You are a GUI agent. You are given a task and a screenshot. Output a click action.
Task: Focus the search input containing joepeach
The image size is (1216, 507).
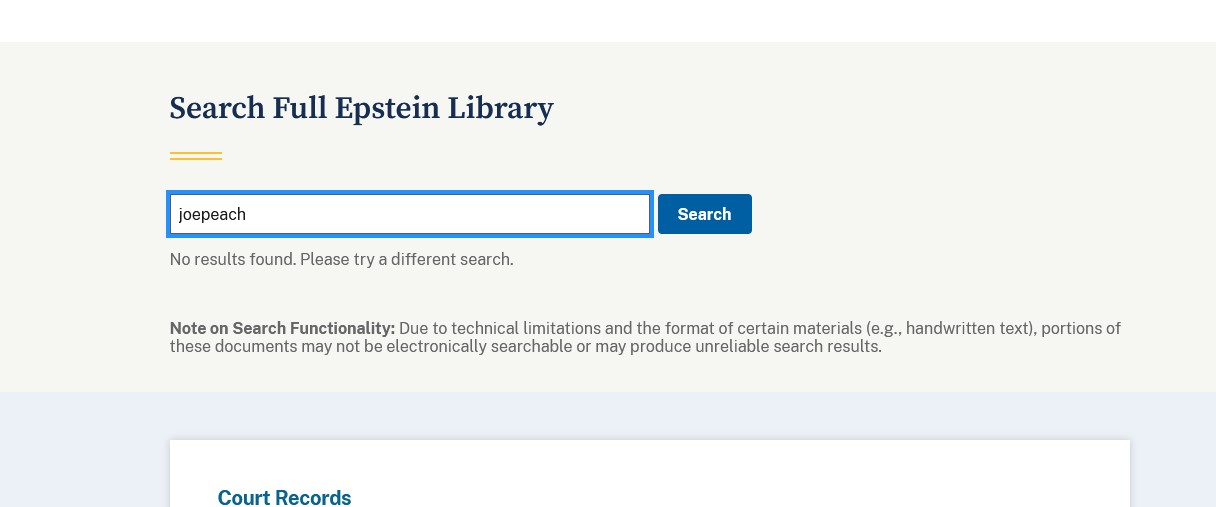click(410, 214)
